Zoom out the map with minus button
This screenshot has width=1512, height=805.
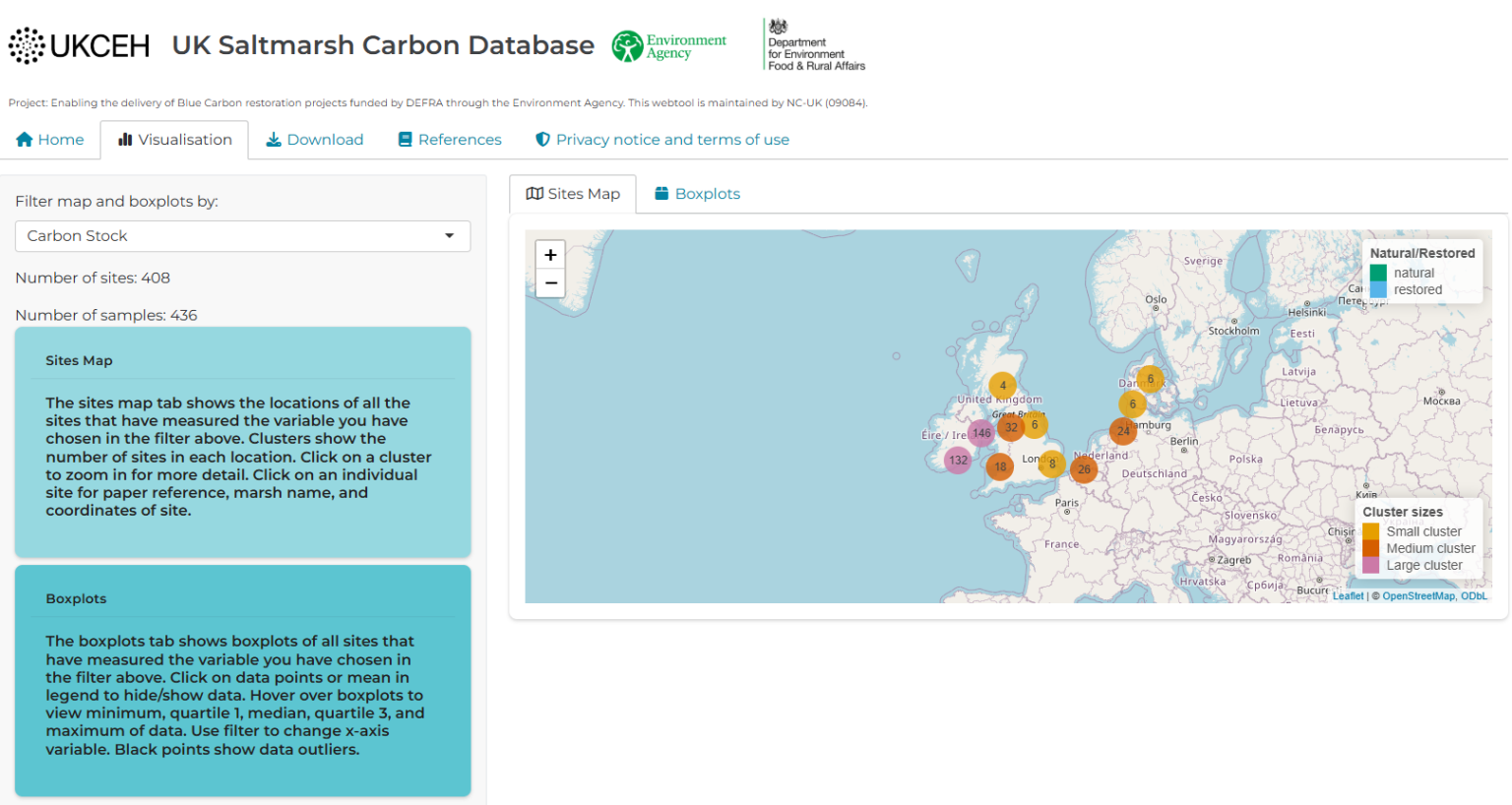pyautogui.click(x=550, y=282)
